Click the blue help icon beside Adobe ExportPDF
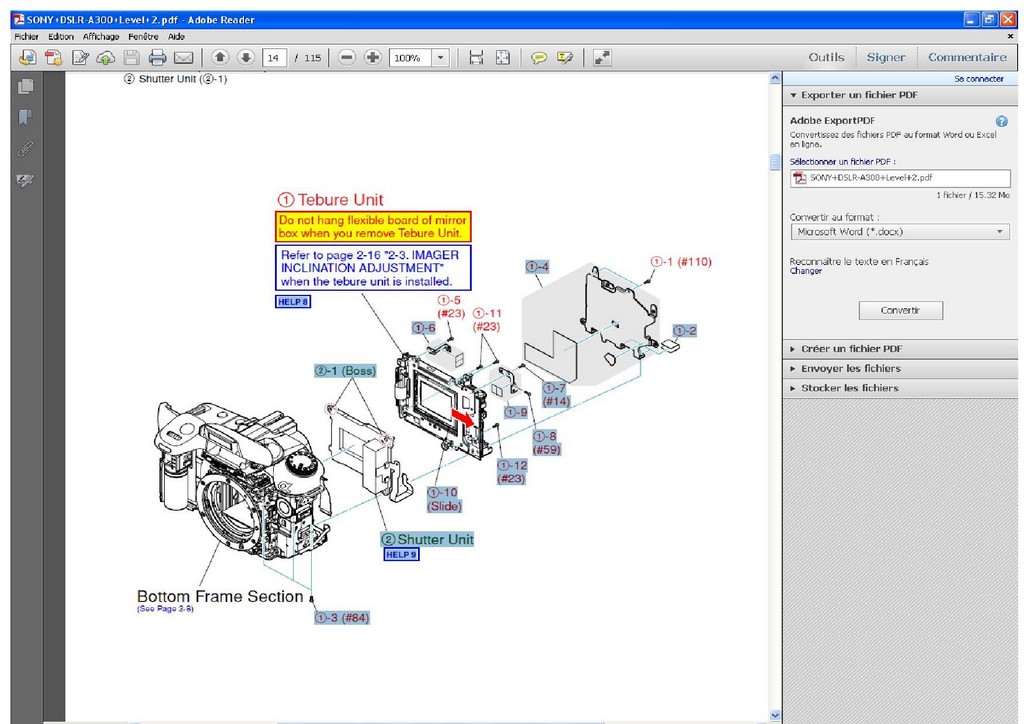This screenshot has width=1024, height=724. click(x=1002, y=121)
